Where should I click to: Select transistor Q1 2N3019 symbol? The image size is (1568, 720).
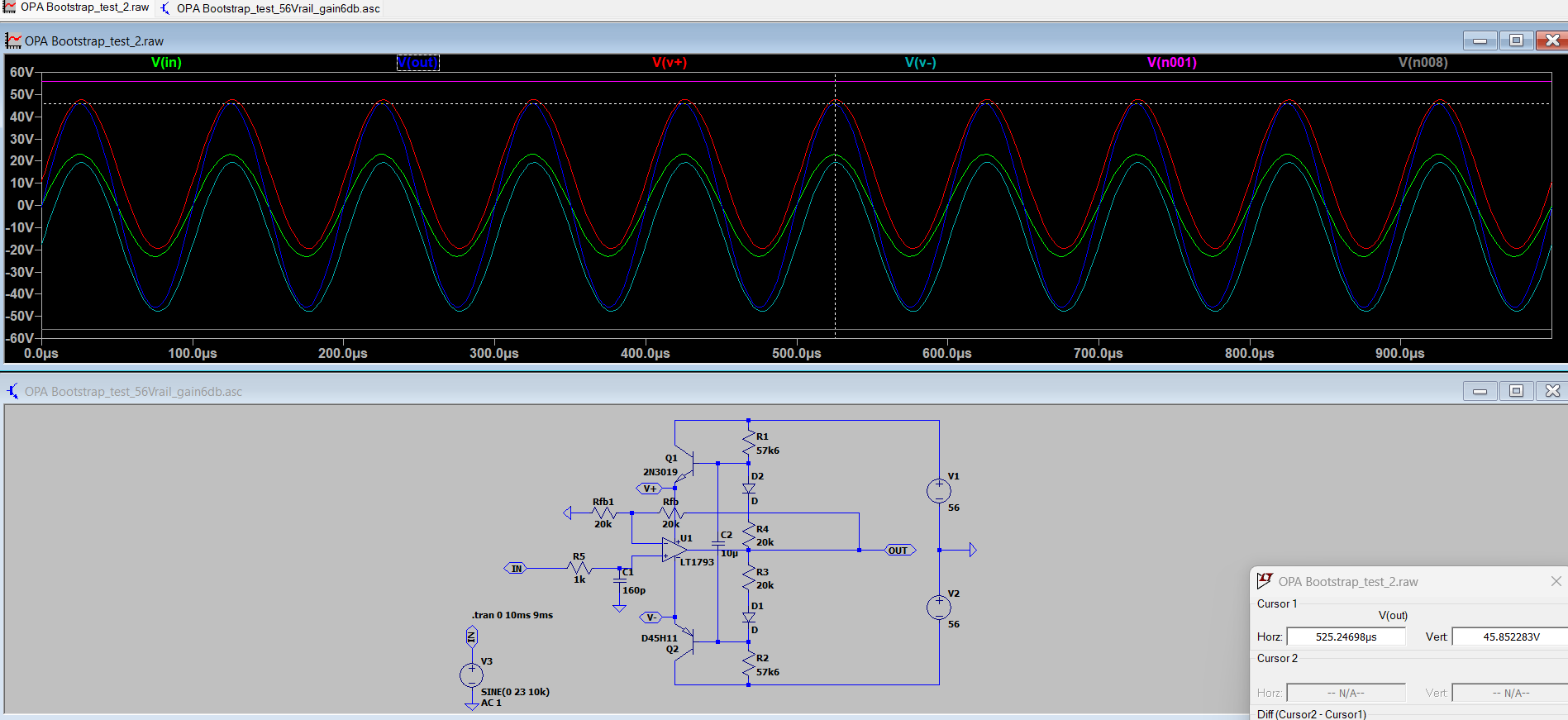685,464
